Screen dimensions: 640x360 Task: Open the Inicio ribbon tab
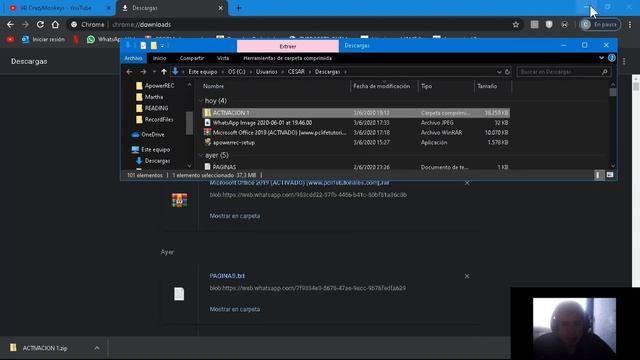point(160,58)
